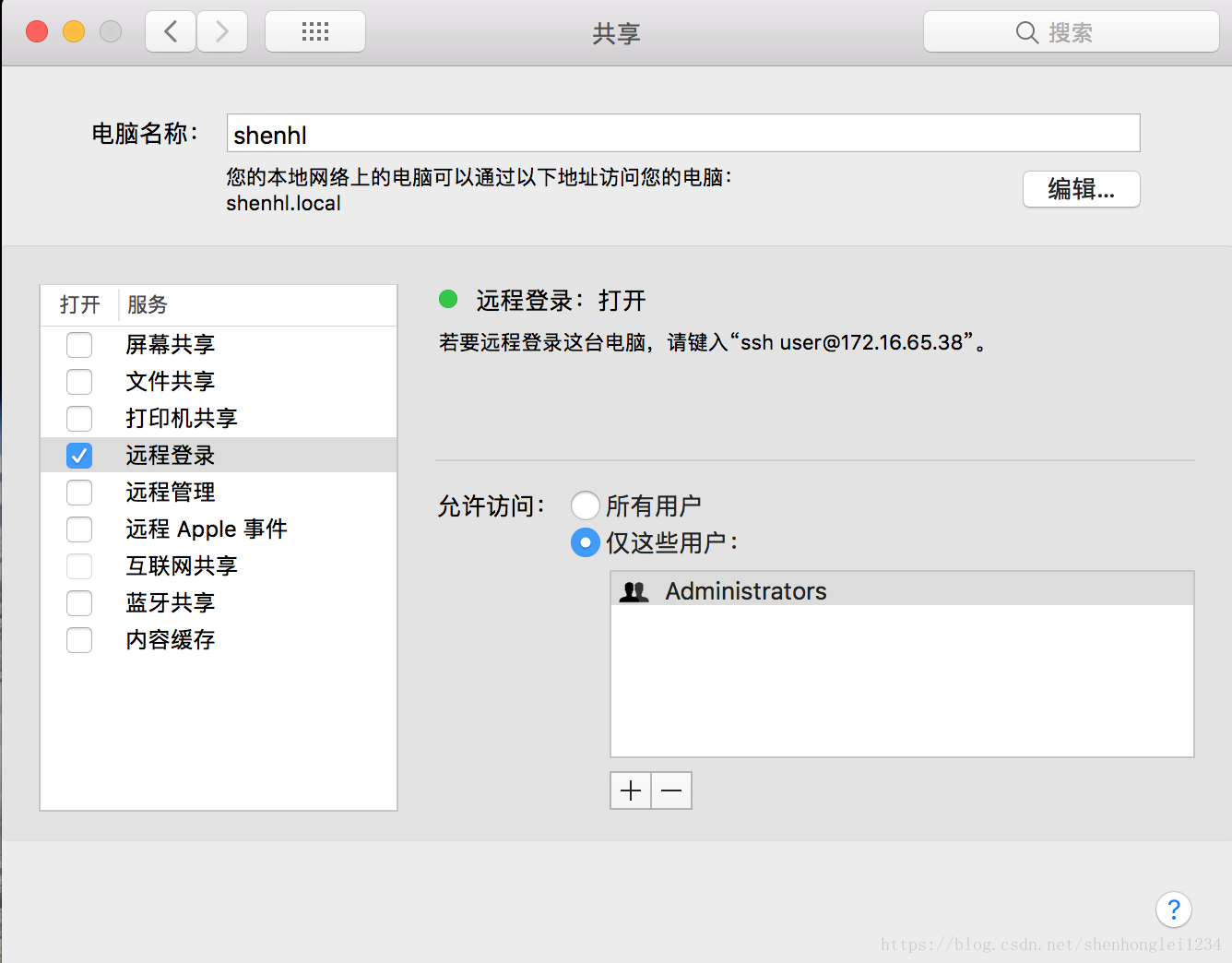The width and height of the screenshot is (1232, 963).
Task: Click the shenhl.local address text
Action: 283,203
